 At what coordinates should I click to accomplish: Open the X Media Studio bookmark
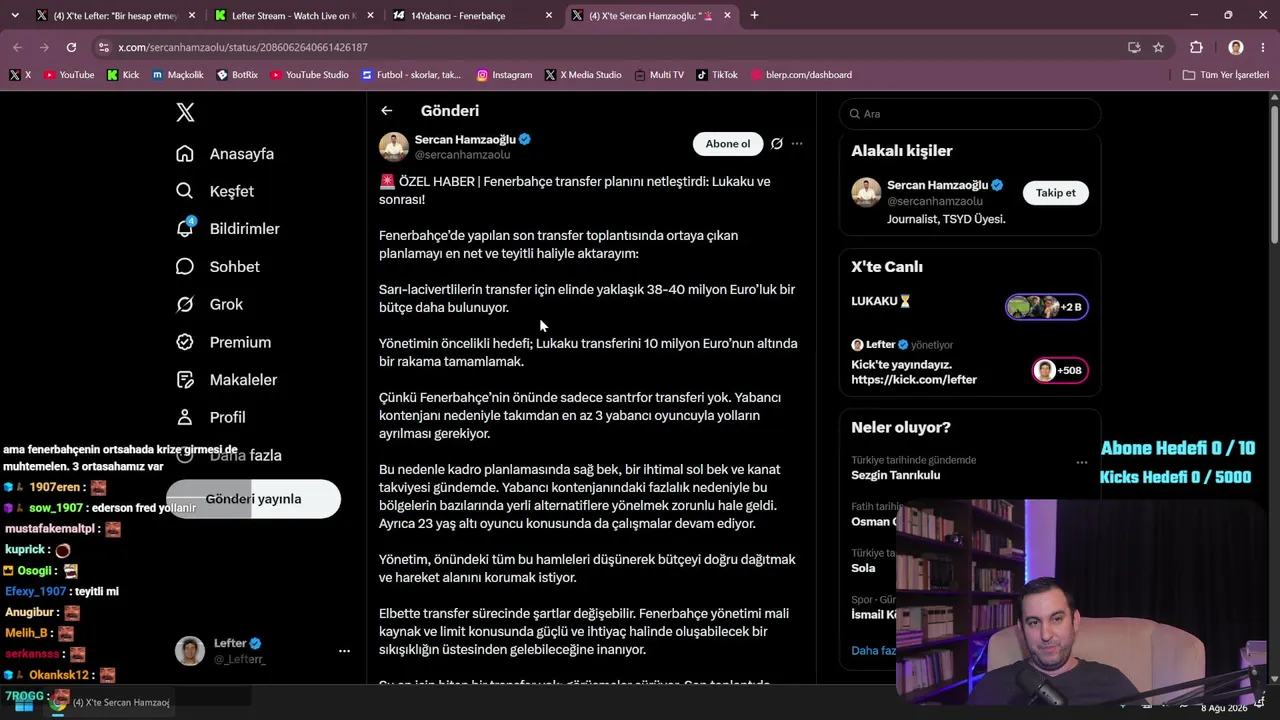pos(583,75)
